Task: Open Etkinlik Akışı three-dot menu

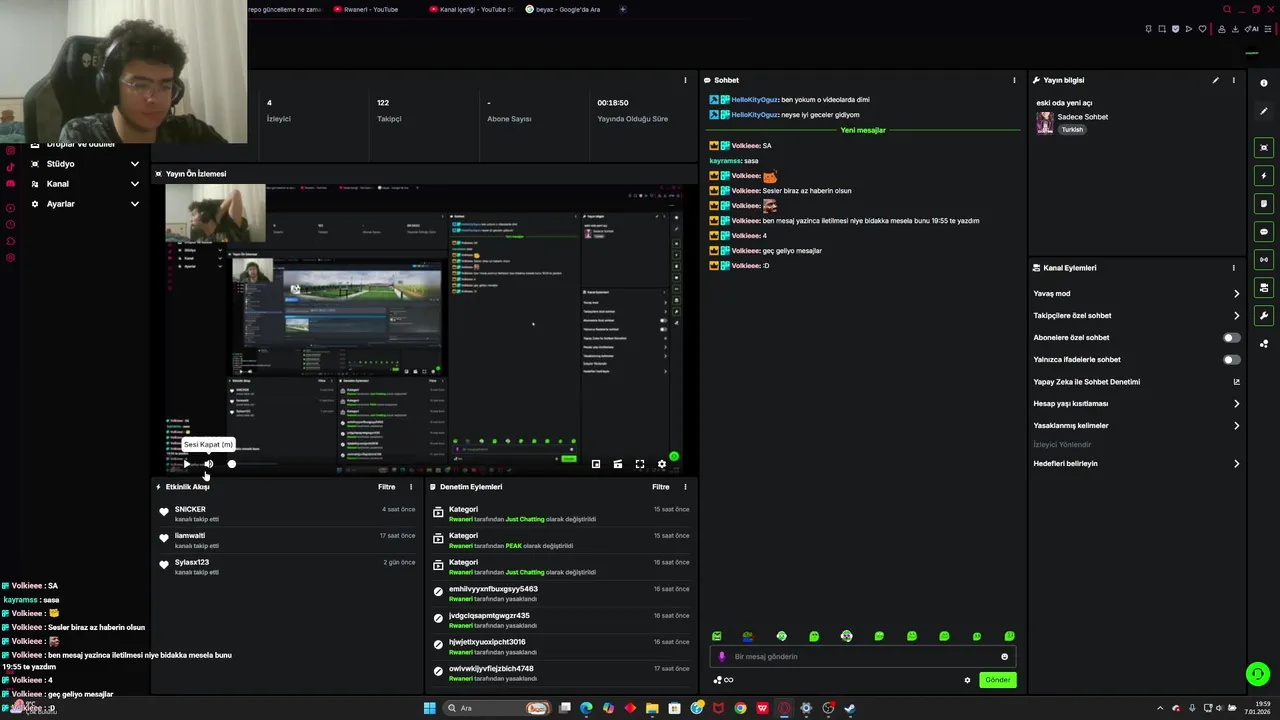Action: tap(411, 487)
